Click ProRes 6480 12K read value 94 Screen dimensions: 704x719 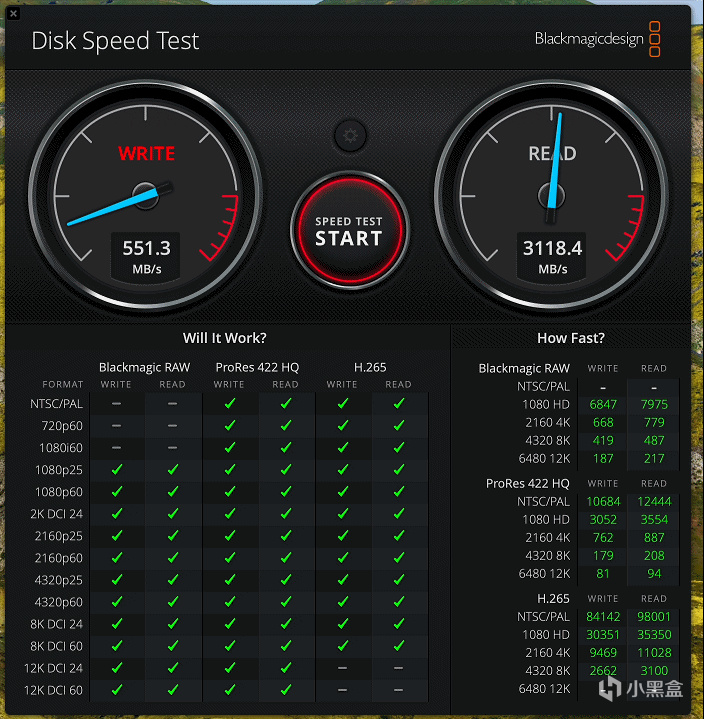pos(654,574)
